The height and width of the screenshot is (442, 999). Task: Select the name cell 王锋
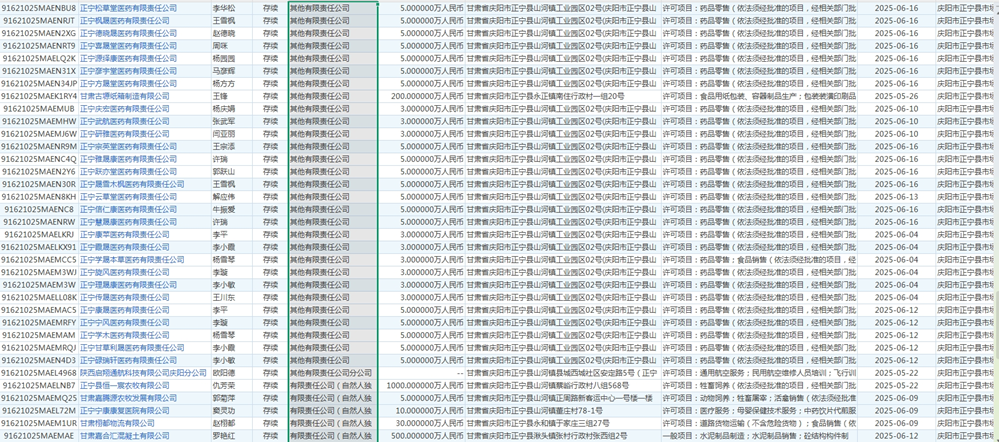(220, 95)
